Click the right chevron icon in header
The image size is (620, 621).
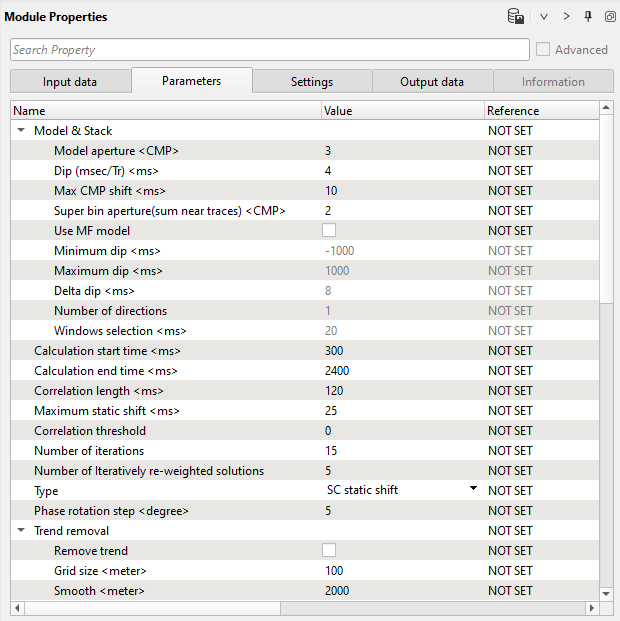click(x=566, y=17)
